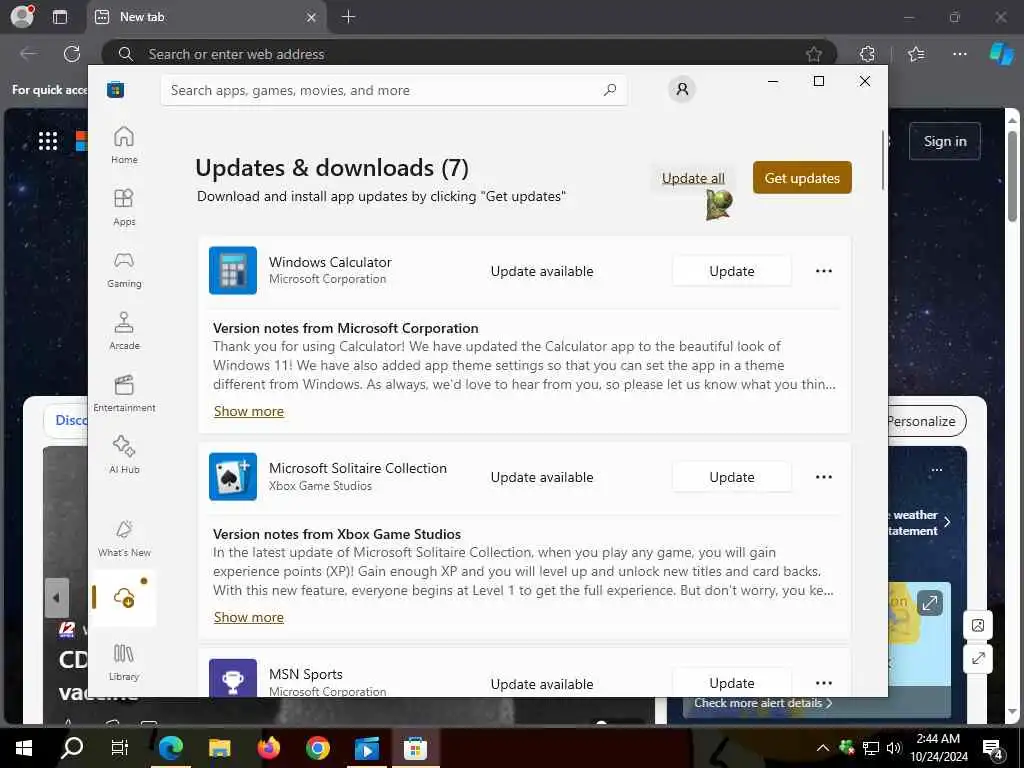Screen dimensions: 1024x768
Task: Click the Update all link
Action: point(693,178)
